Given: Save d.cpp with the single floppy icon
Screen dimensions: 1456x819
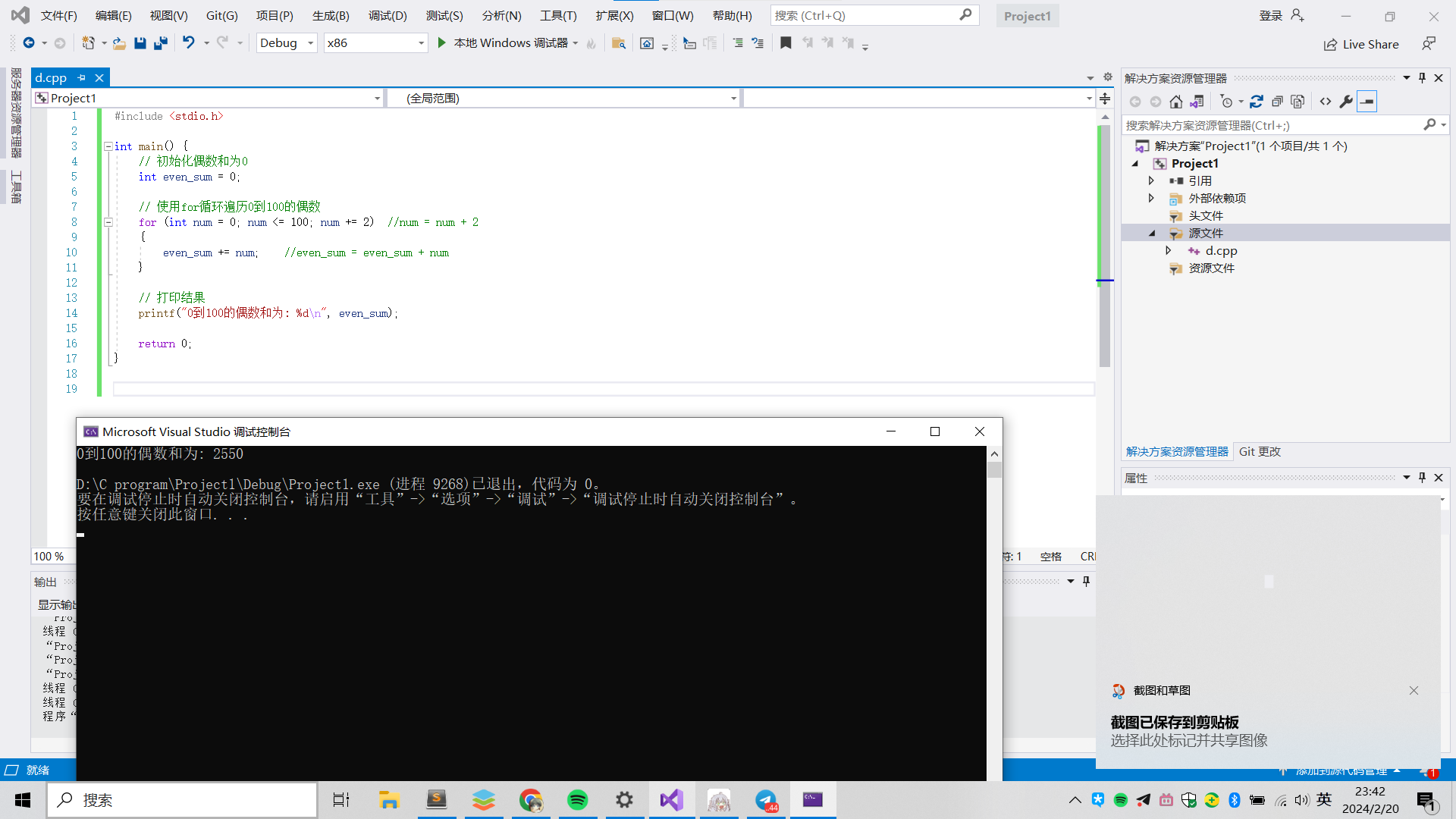Looking at the screenshot, I should 140,43.
